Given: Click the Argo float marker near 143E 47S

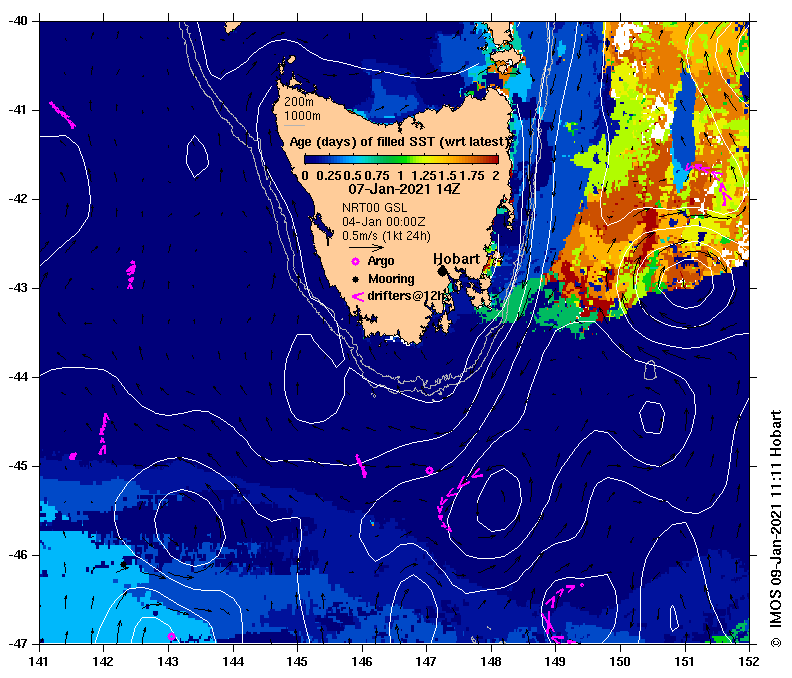Looking at the screenshot, I should point(171,636).
